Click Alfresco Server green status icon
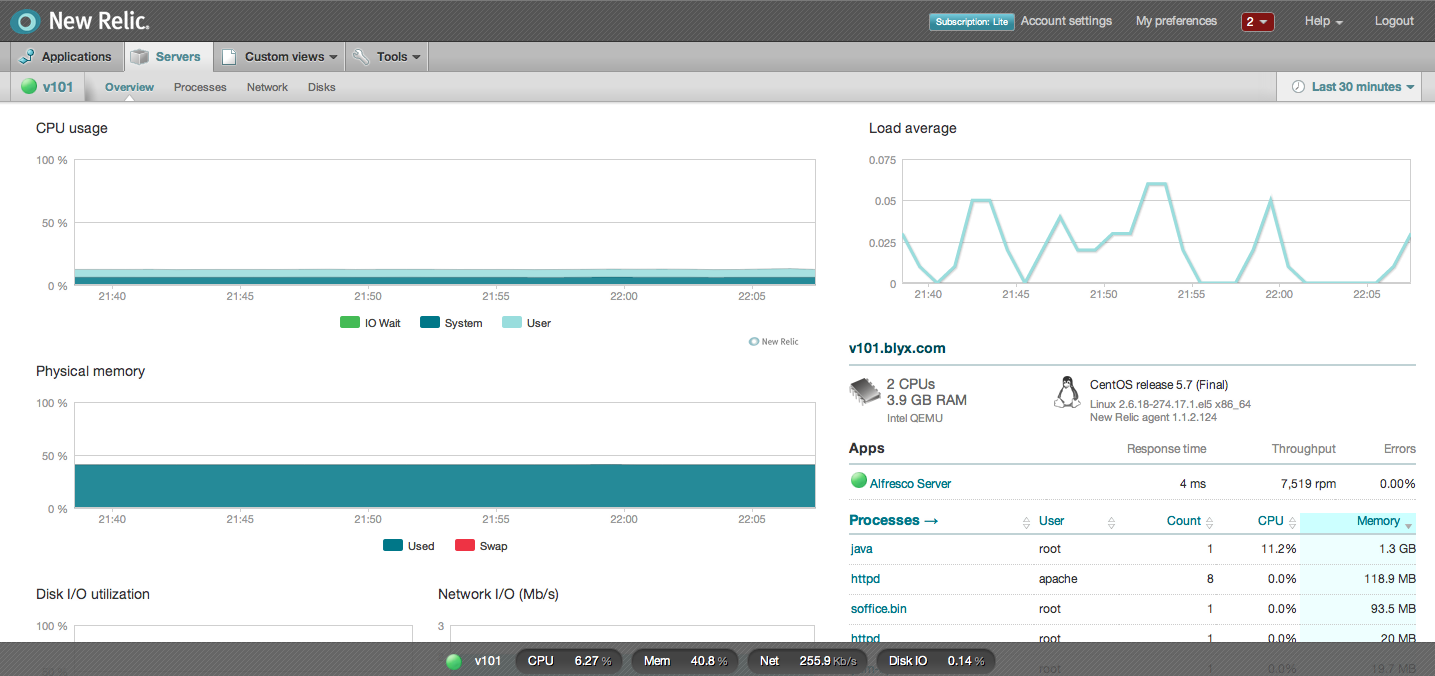This screenshot has height=676, width=1435. [x=858, y=481]
